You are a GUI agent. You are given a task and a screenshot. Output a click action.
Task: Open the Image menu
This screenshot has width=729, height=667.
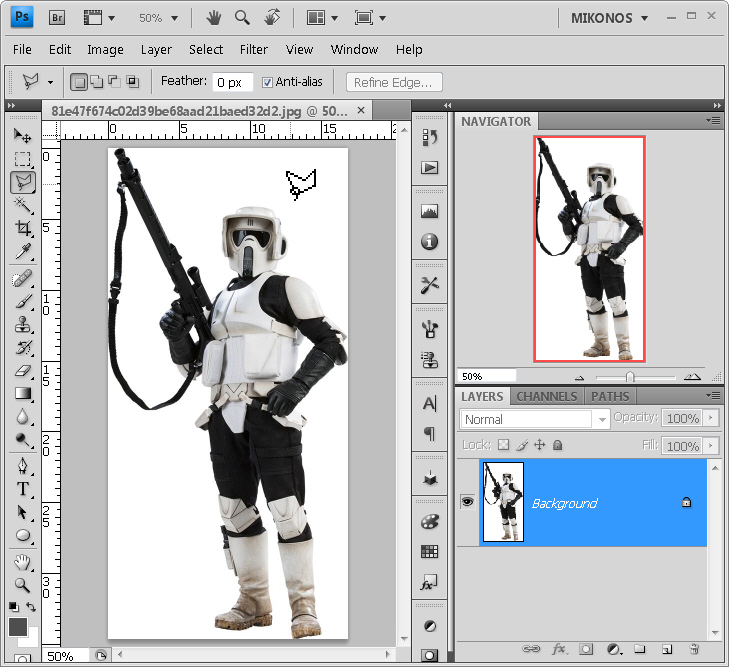click(105, 49)
